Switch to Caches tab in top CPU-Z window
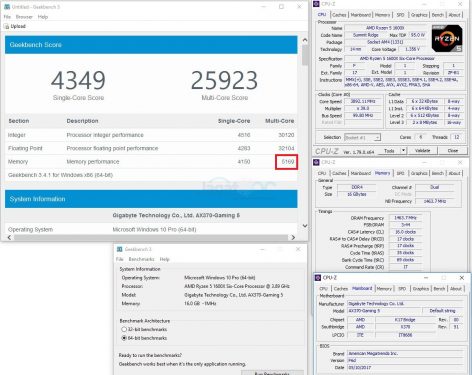The height and width of the screenshot is (375, 472). click(x=339, y=15)
